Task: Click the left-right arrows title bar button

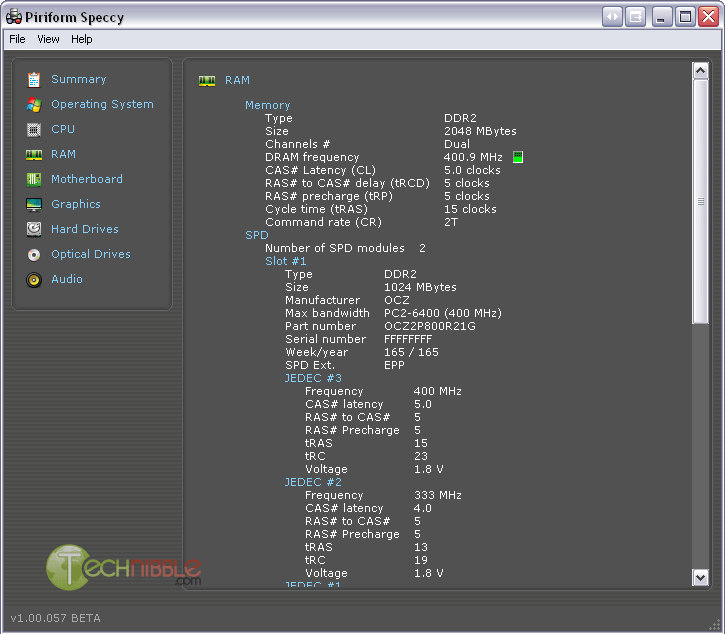Action: (x=612, y=17)
